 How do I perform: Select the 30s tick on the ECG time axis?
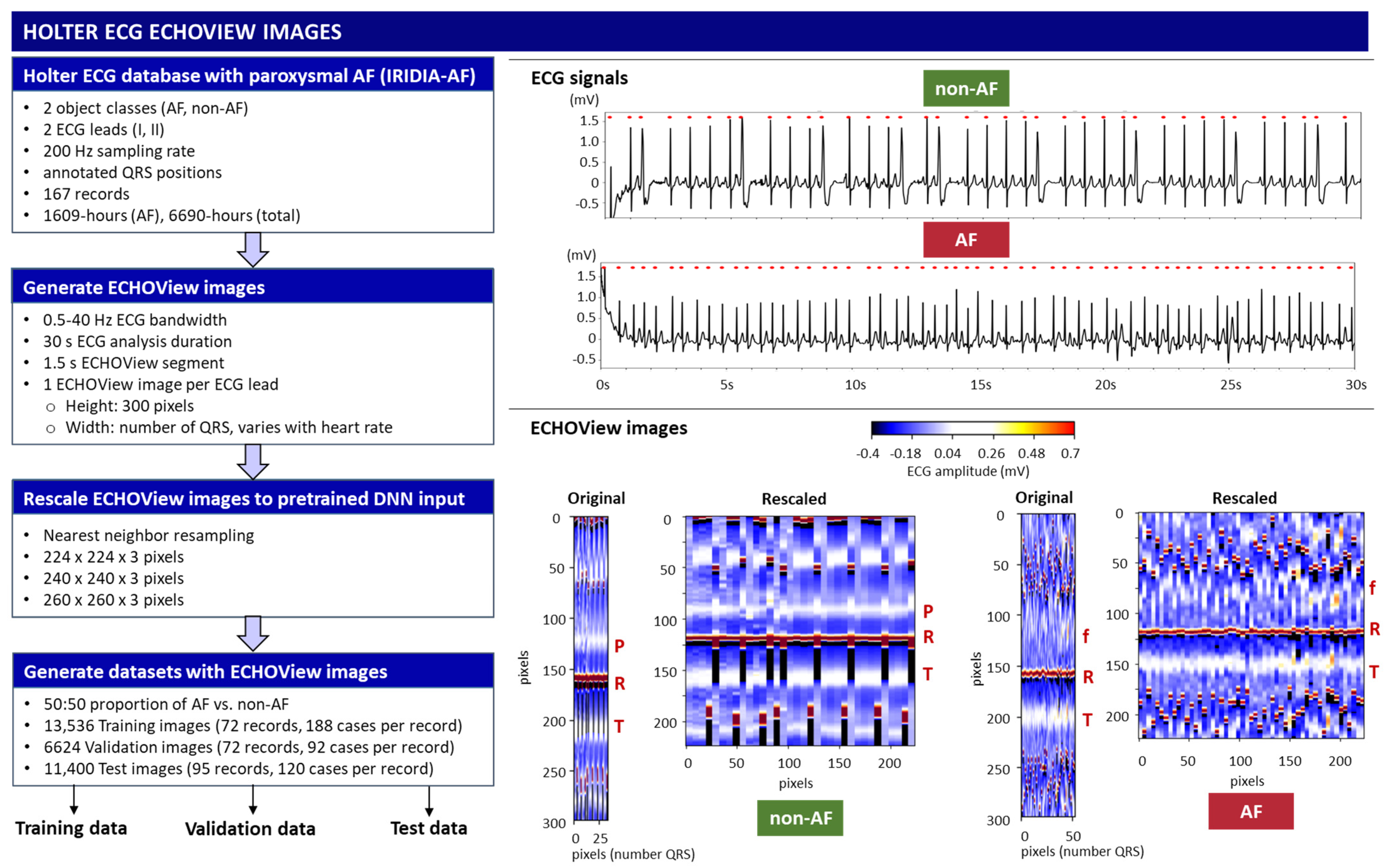point(1356,385)
